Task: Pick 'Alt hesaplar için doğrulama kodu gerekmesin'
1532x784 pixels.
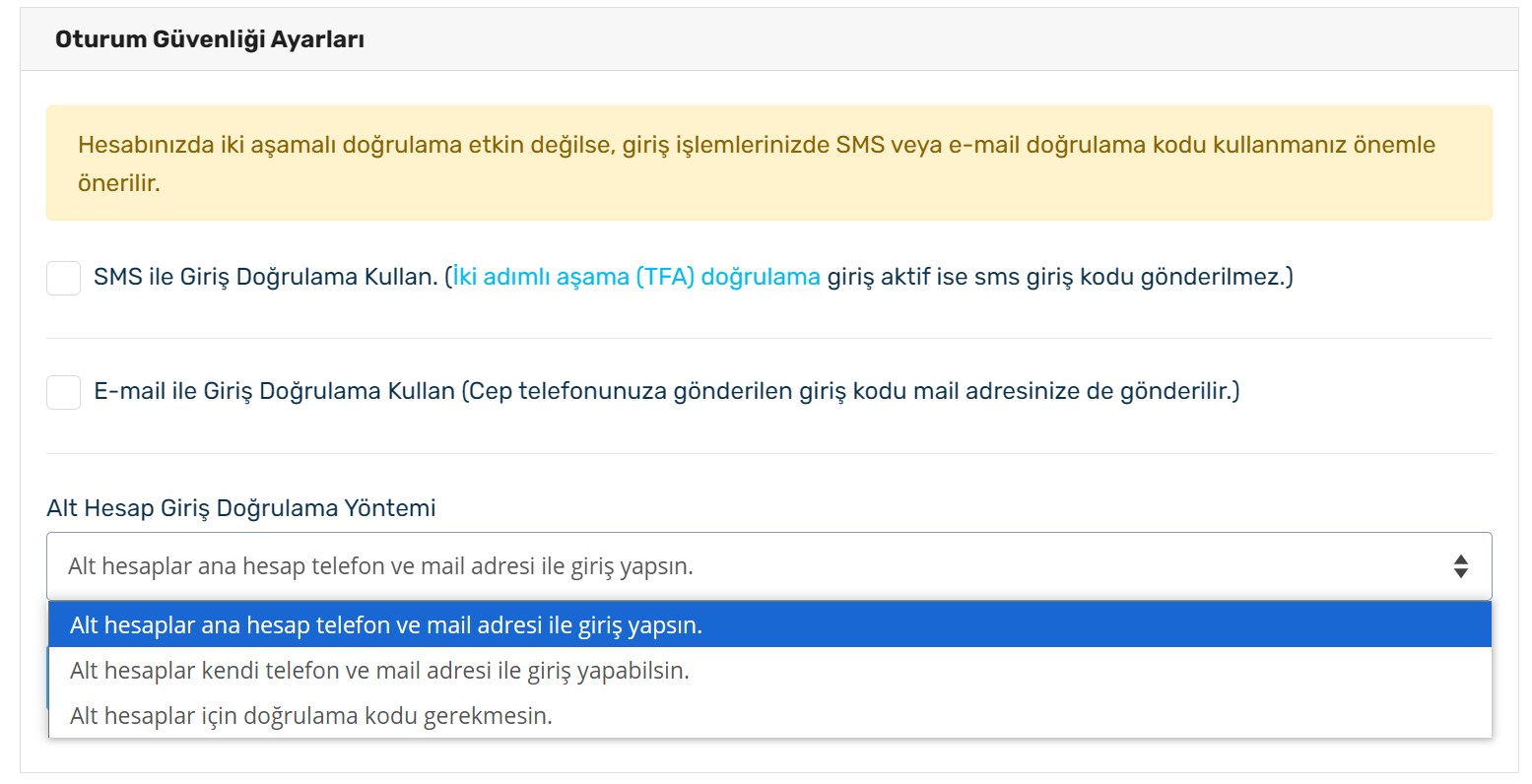Action: click(769, 716)
